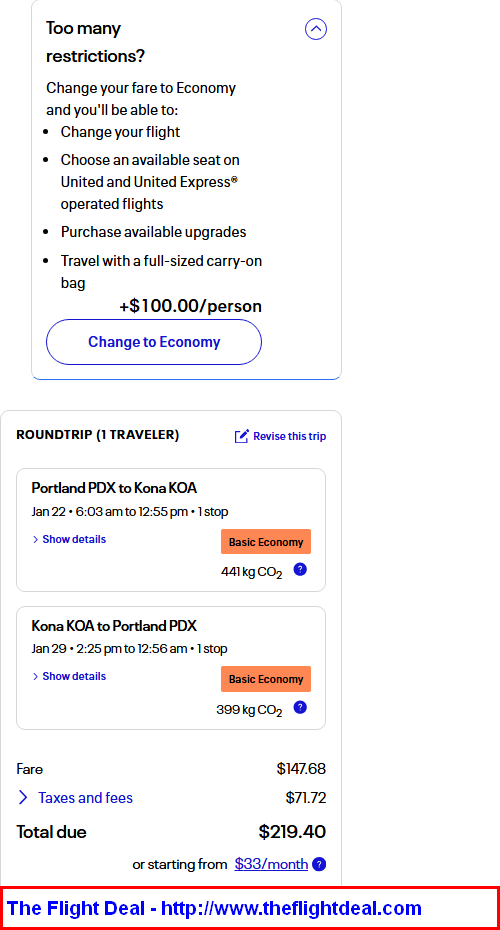500x930 pixels.
Task: Click the chevron next to return Show details
Action: pyautogui.click(x=36, y=676)
